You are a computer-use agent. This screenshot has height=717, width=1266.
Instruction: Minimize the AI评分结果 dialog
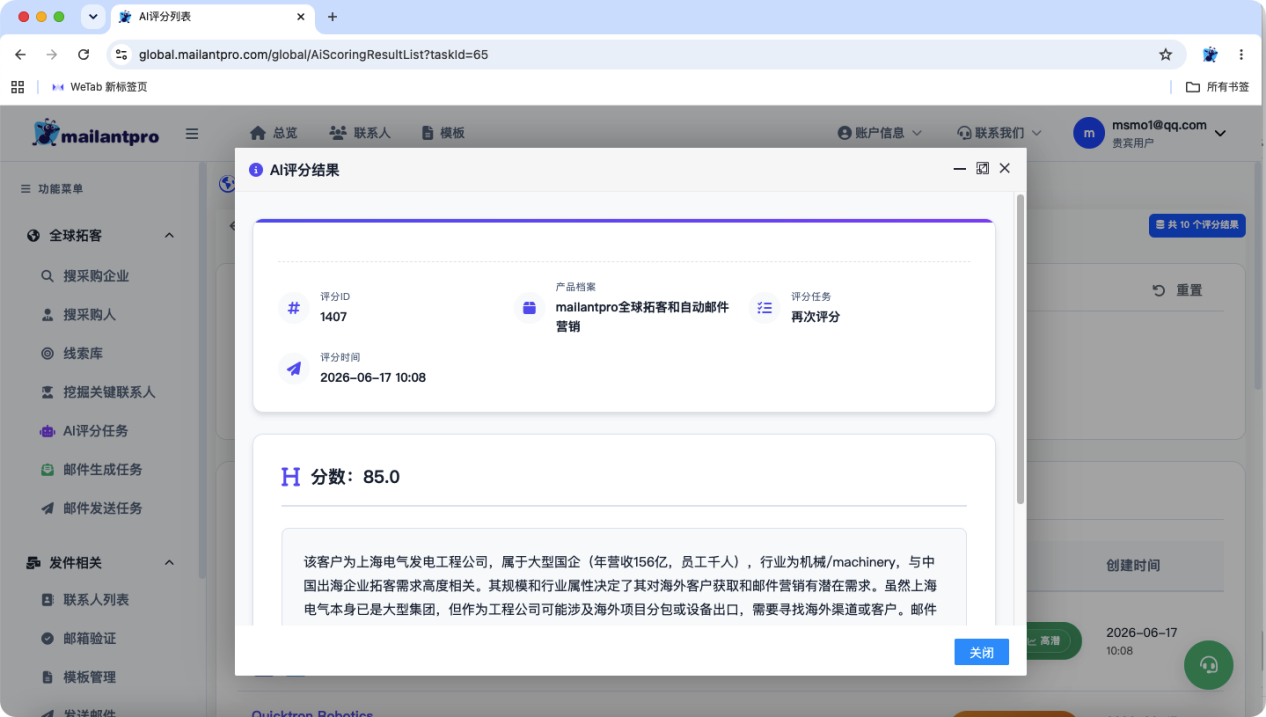pos(959,169)
